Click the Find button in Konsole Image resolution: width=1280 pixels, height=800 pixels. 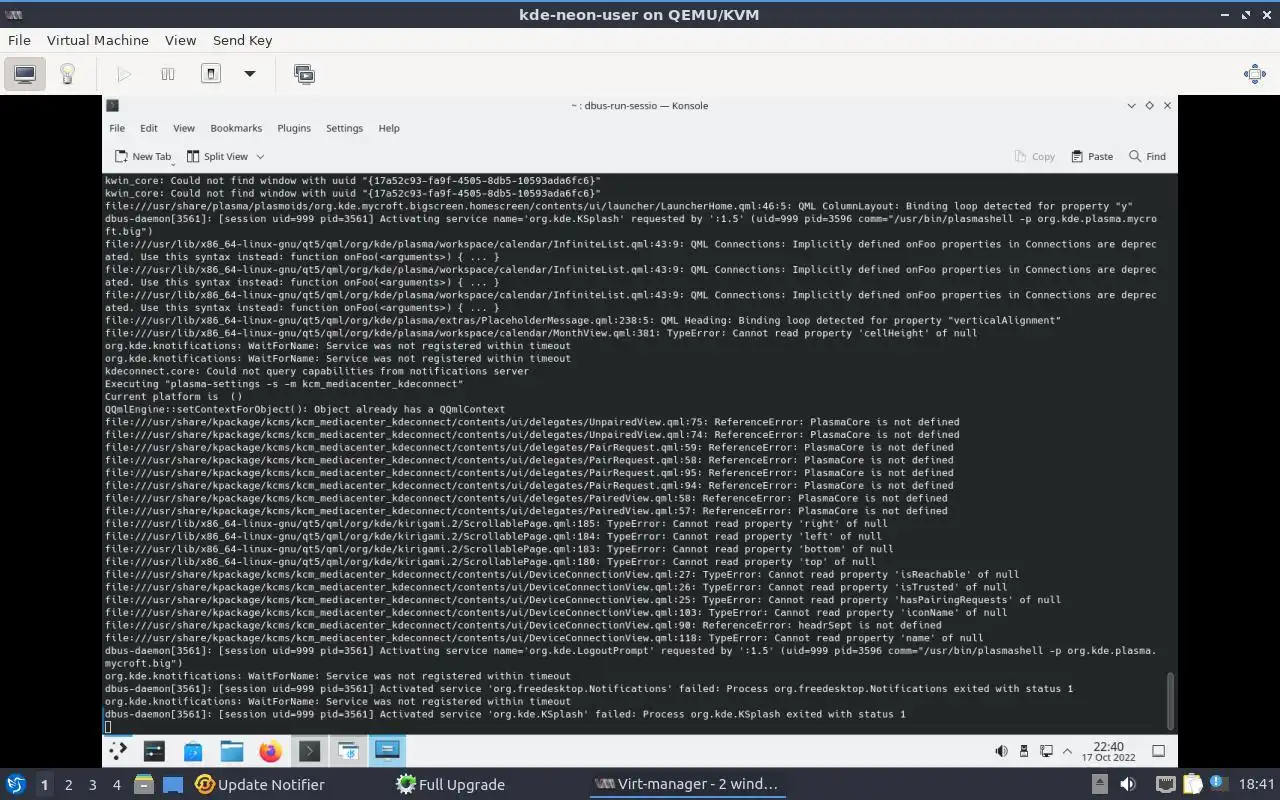[x=1147, y=156]
